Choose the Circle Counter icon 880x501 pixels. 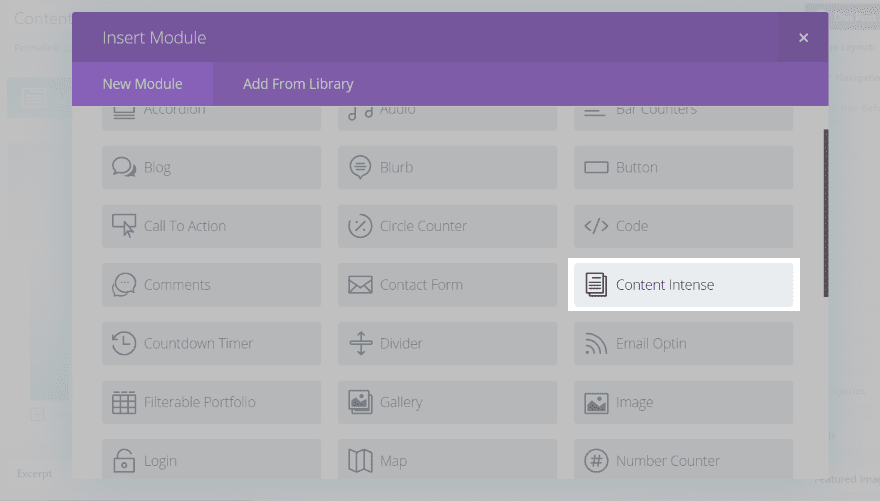pos(360,226)
